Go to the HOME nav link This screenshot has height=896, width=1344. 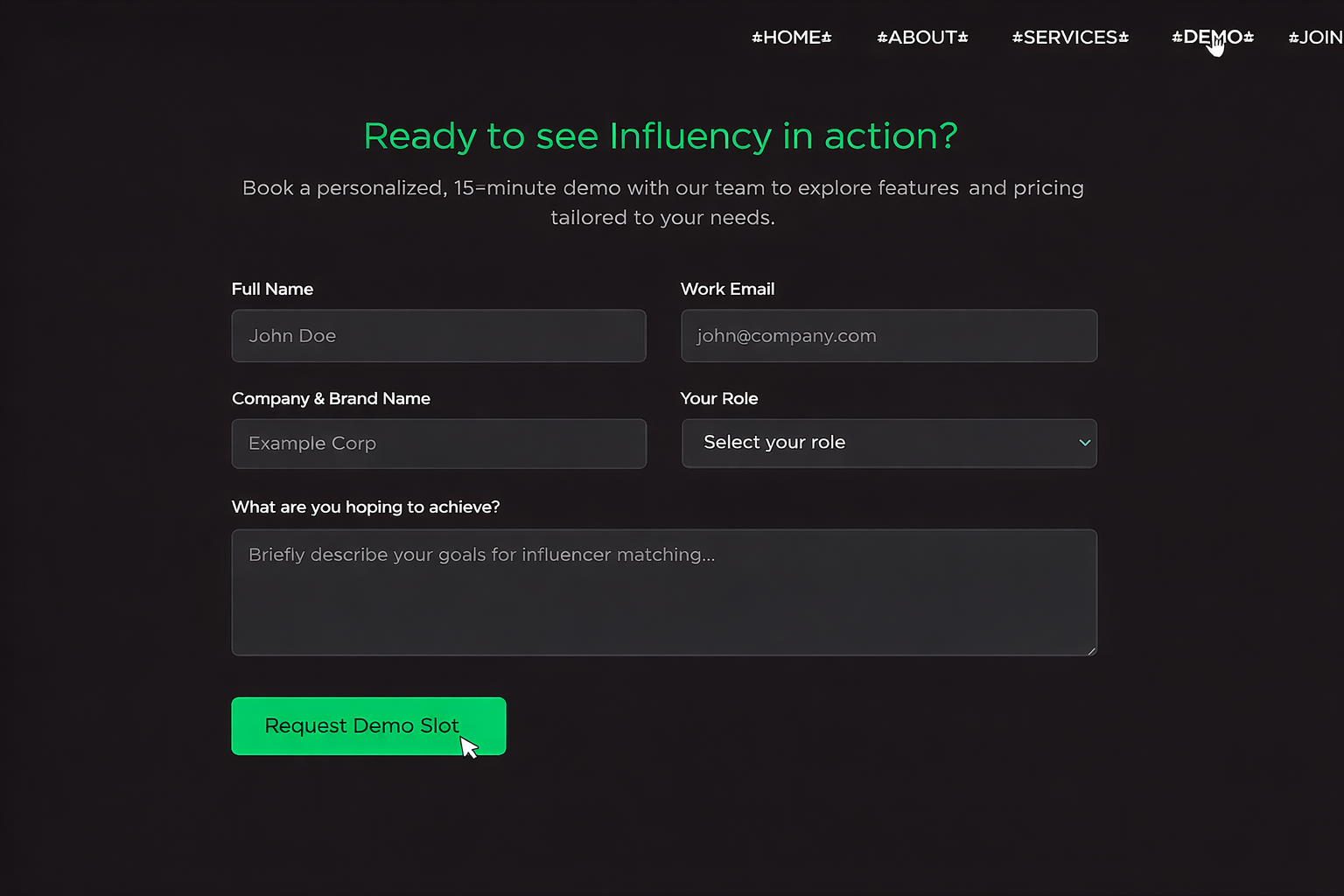click(791, 38)
